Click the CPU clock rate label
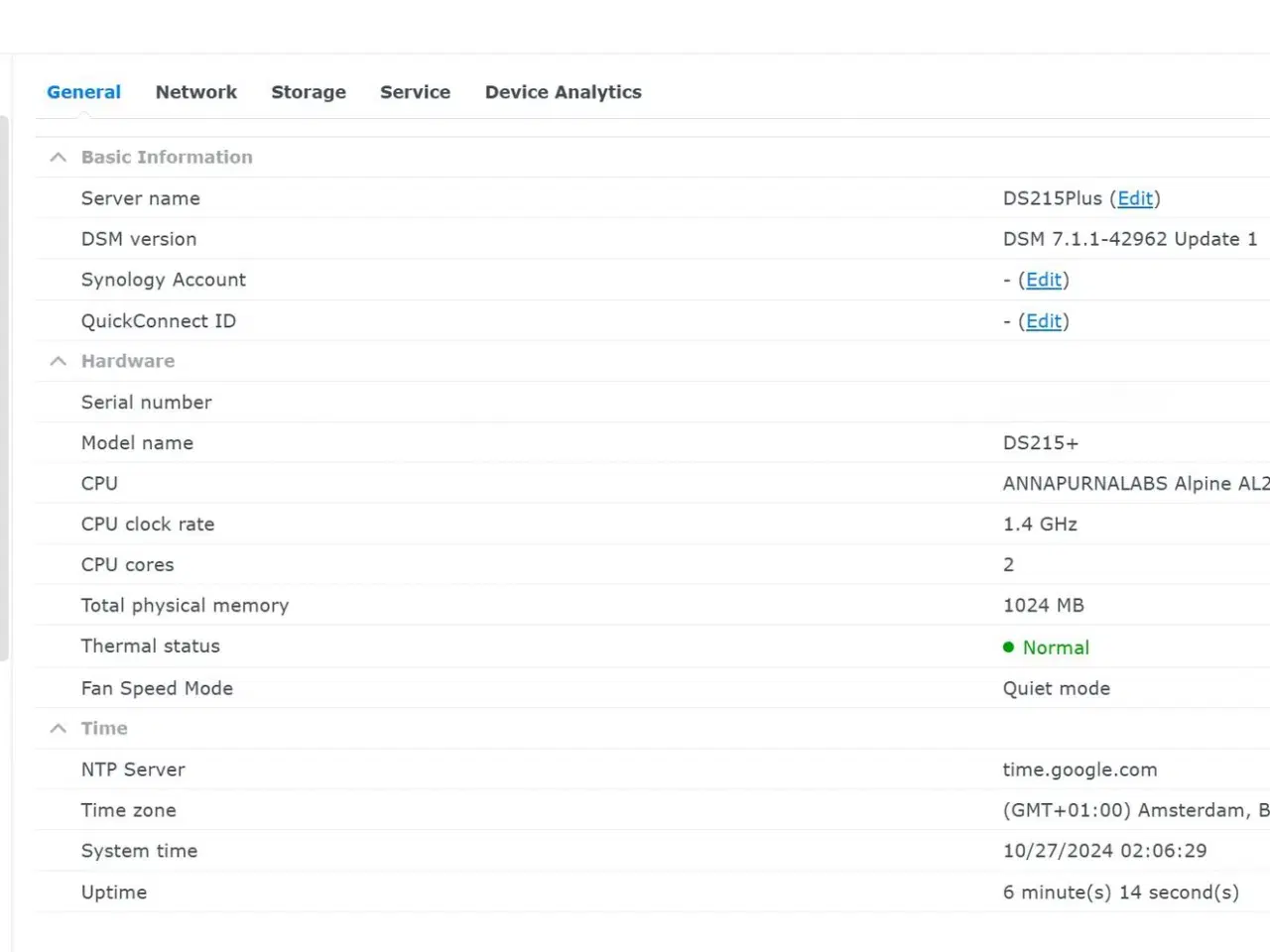This screenshot has height=952, width=1270. click(x=148, y=524)
